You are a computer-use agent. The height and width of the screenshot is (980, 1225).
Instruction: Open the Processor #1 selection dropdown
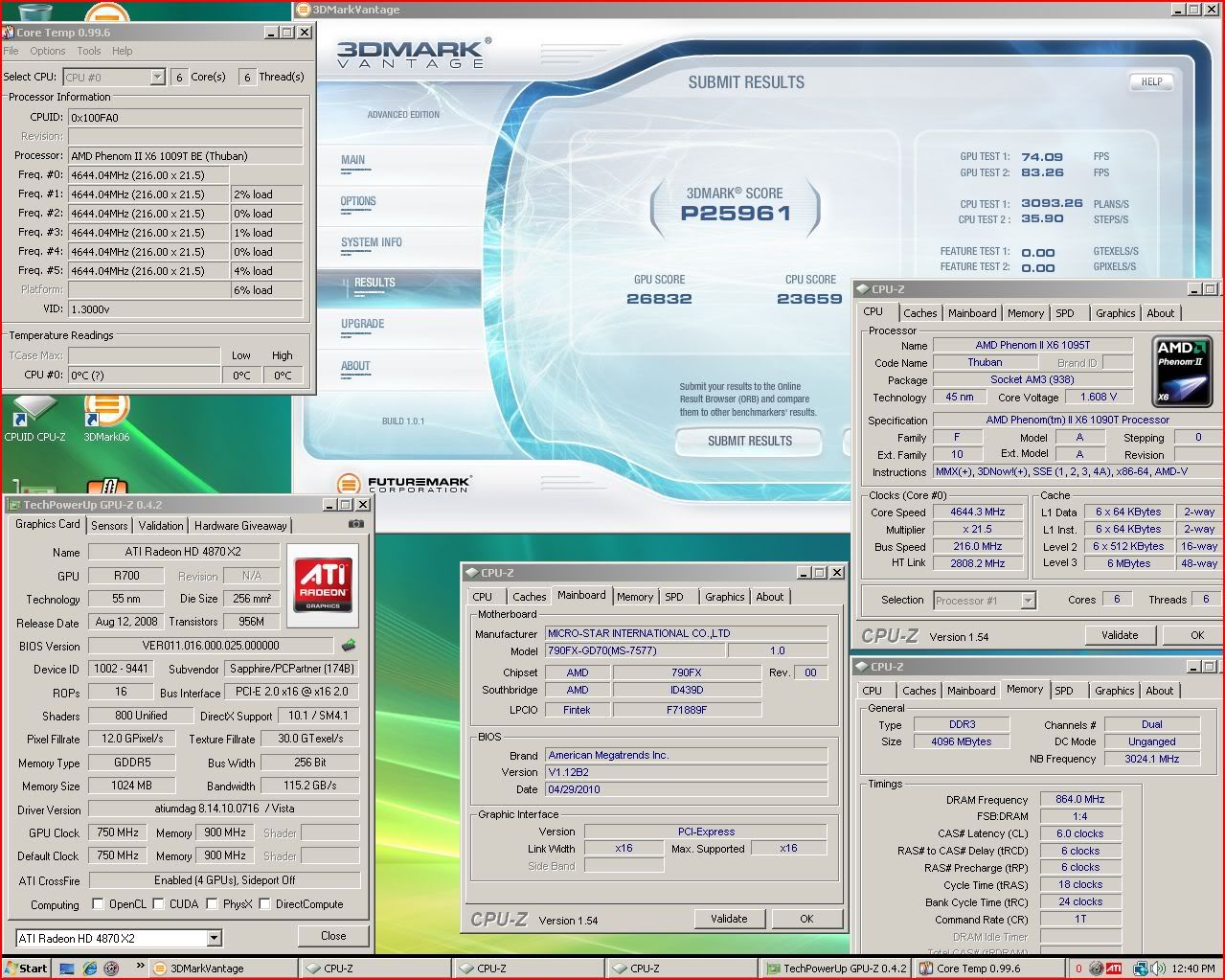(x=1028, y=601)
